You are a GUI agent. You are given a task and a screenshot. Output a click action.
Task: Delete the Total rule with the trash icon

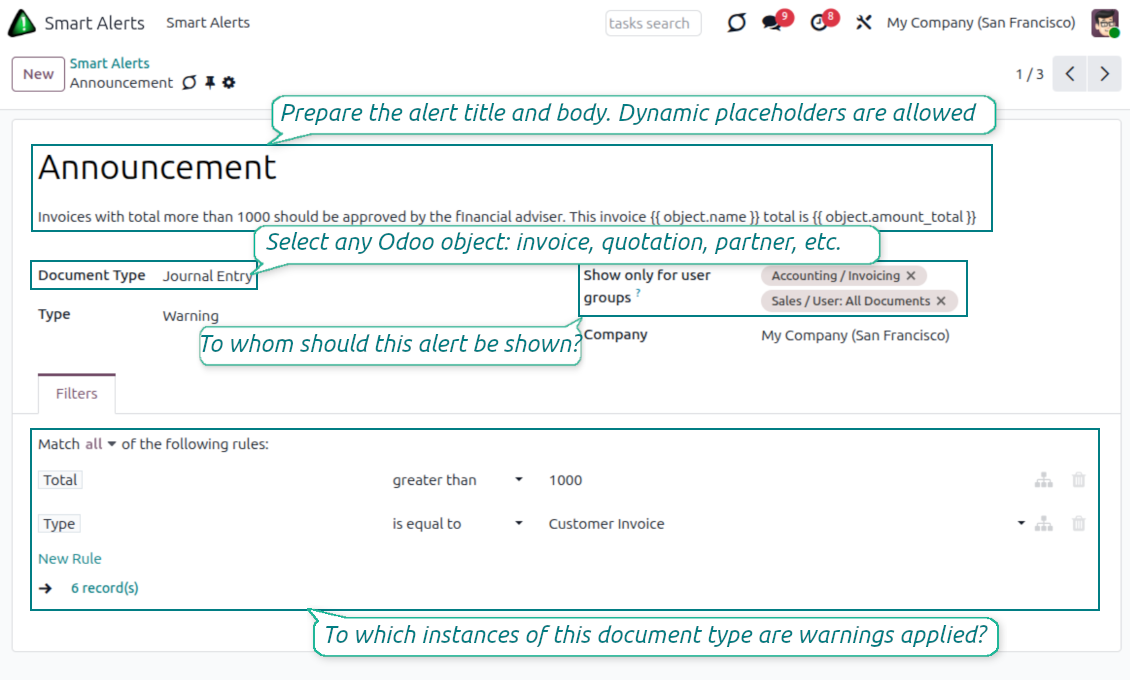point(1078,480)
